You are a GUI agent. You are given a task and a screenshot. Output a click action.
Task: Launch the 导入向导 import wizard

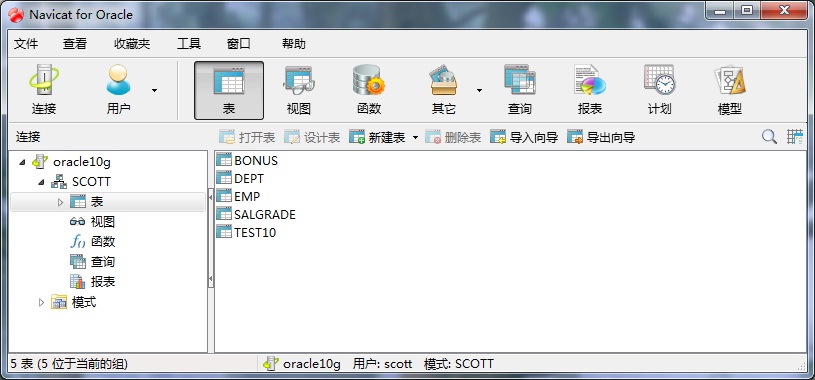click(524, 137)
